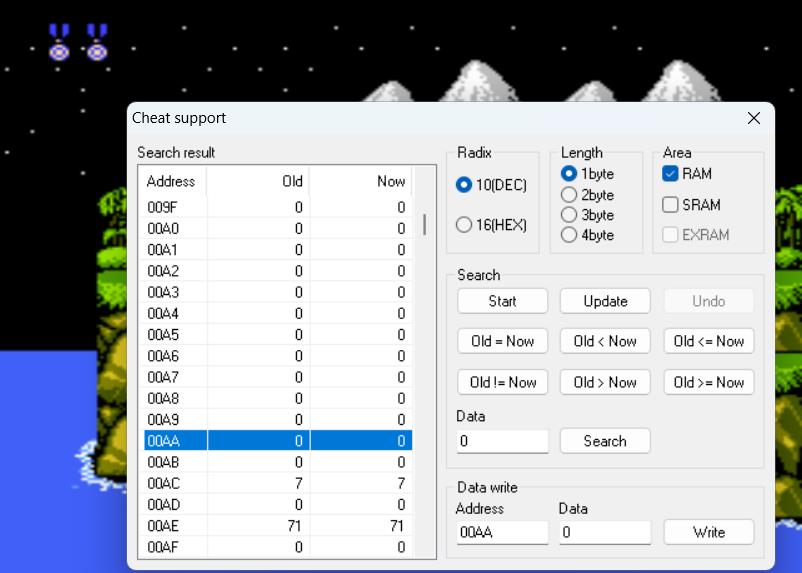Choose 4byte length
The image size is (802, 573).
click(x=587, y=235)
